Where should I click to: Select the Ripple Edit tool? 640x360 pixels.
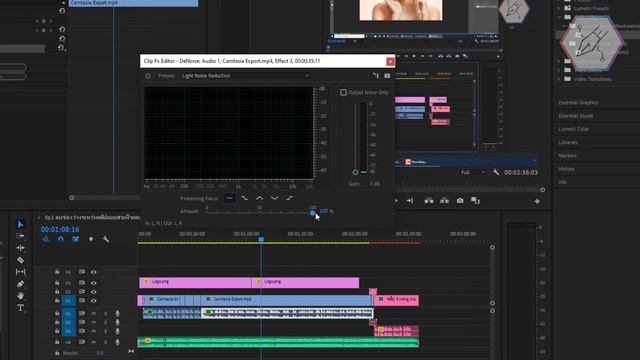pyautogui.click(x=20, y=248)
